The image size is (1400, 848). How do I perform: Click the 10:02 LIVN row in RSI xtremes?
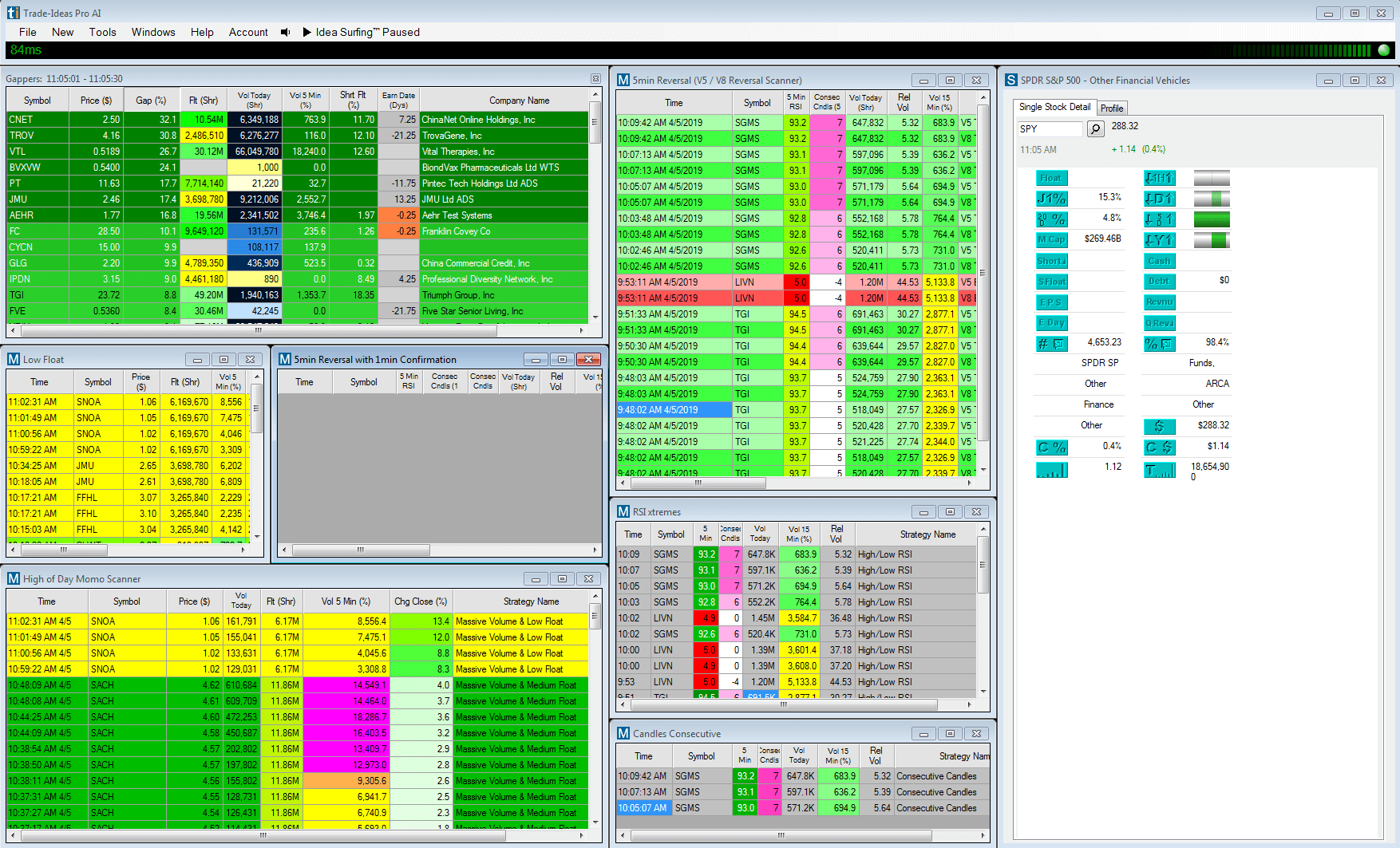coord(797,618)
